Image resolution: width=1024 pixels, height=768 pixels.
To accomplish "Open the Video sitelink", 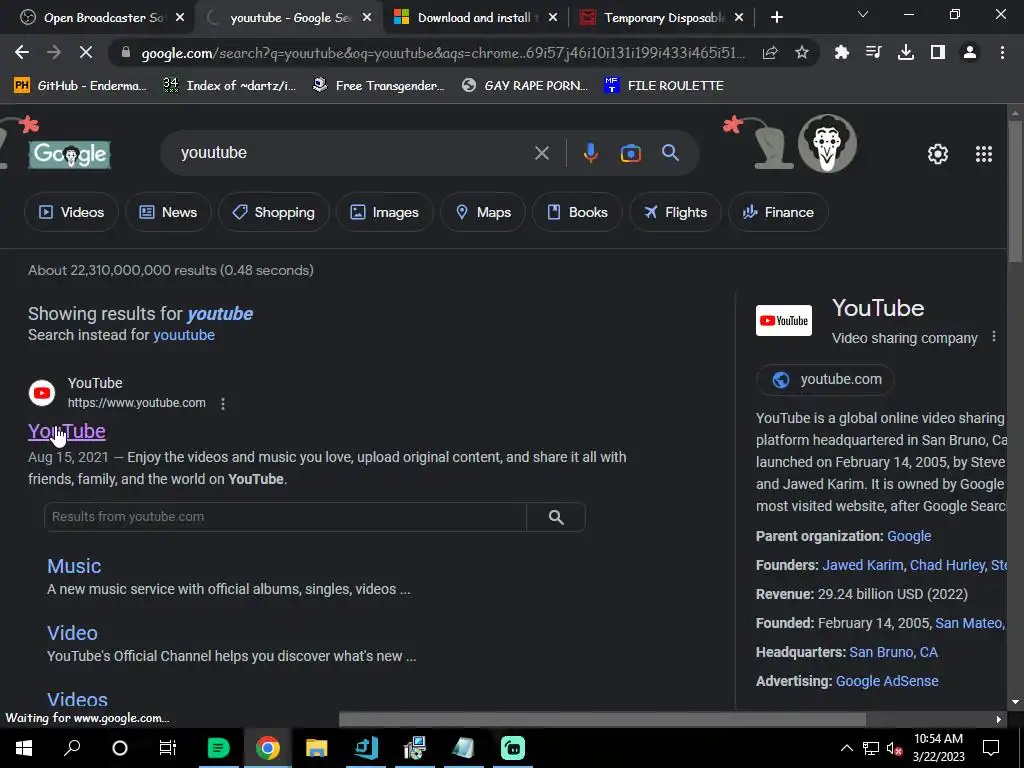I will point(72,633).
